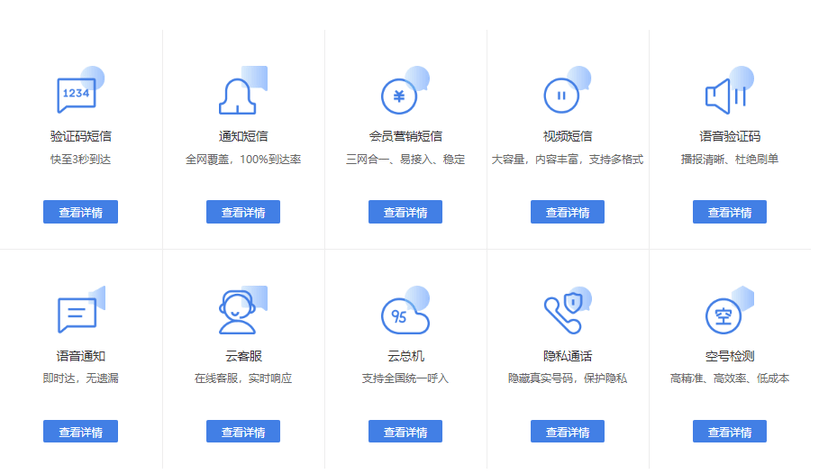Click the description 隐藏真实号码，保护隐私

coord(567,378)
